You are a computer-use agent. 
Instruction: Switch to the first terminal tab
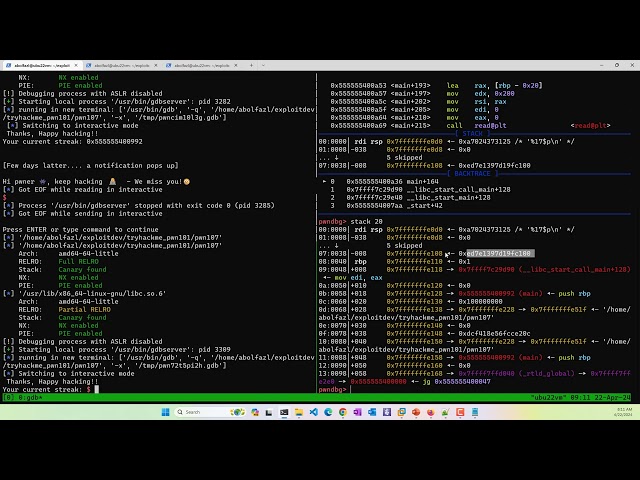[42, 65]
